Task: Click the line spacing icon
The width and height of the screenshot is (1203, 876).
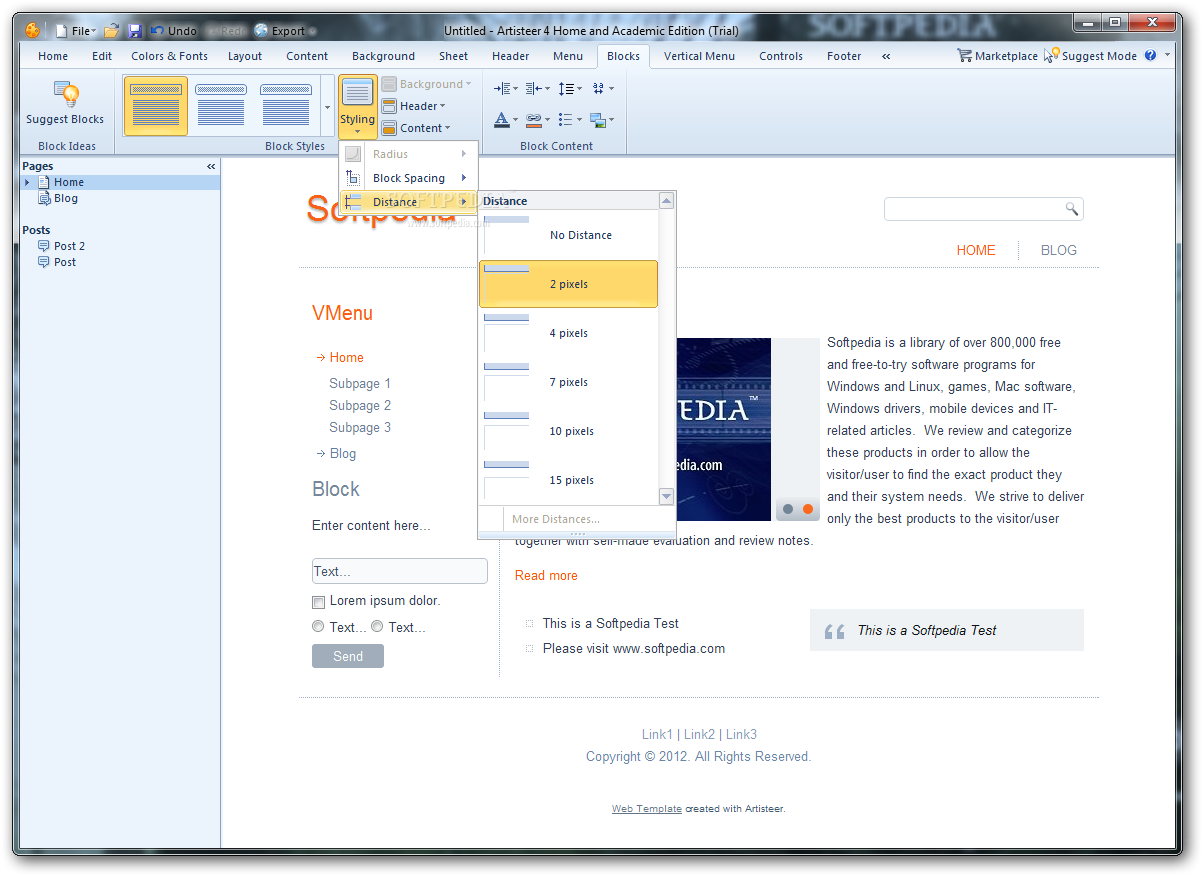Action: pyautogui.click(x=570, y=89)
